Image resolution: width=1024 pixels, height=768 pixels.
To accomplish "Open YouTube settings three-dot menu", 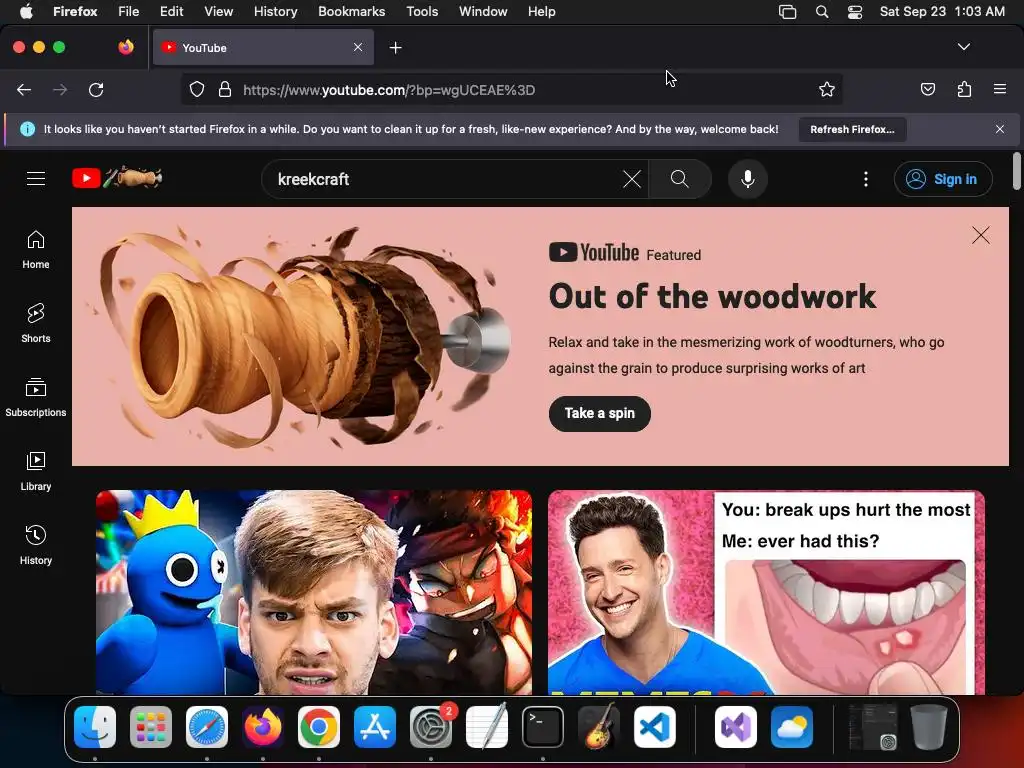I will tap(866, 179).
